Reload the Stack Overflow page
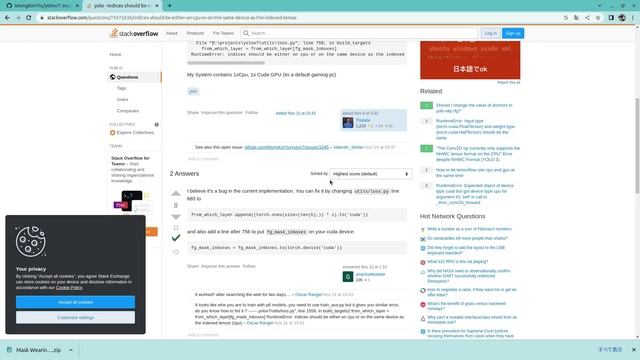This screenshot has height=360, width=640. pyautogui.click(x=29, y=18)
